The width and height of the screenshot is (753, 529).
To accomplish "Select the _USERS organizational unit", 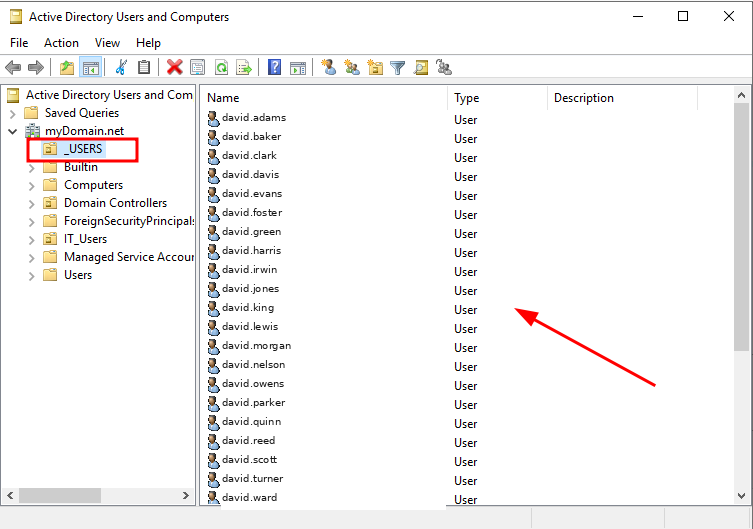I will [x=83, y=149].
